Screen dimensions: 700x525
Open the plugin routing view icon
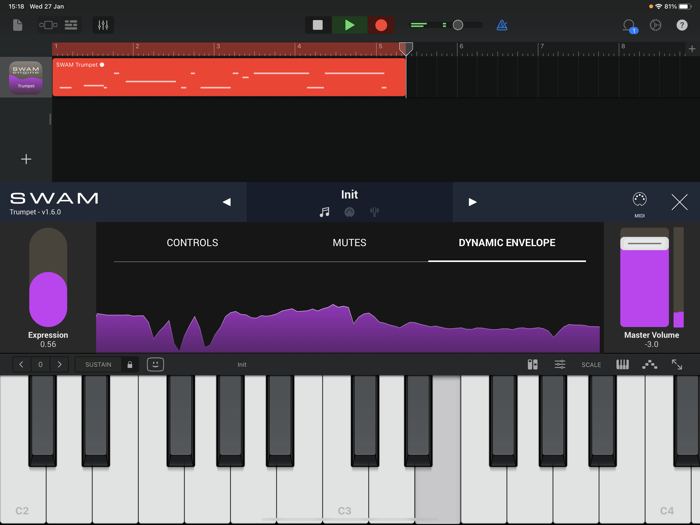tap(48, 25)
